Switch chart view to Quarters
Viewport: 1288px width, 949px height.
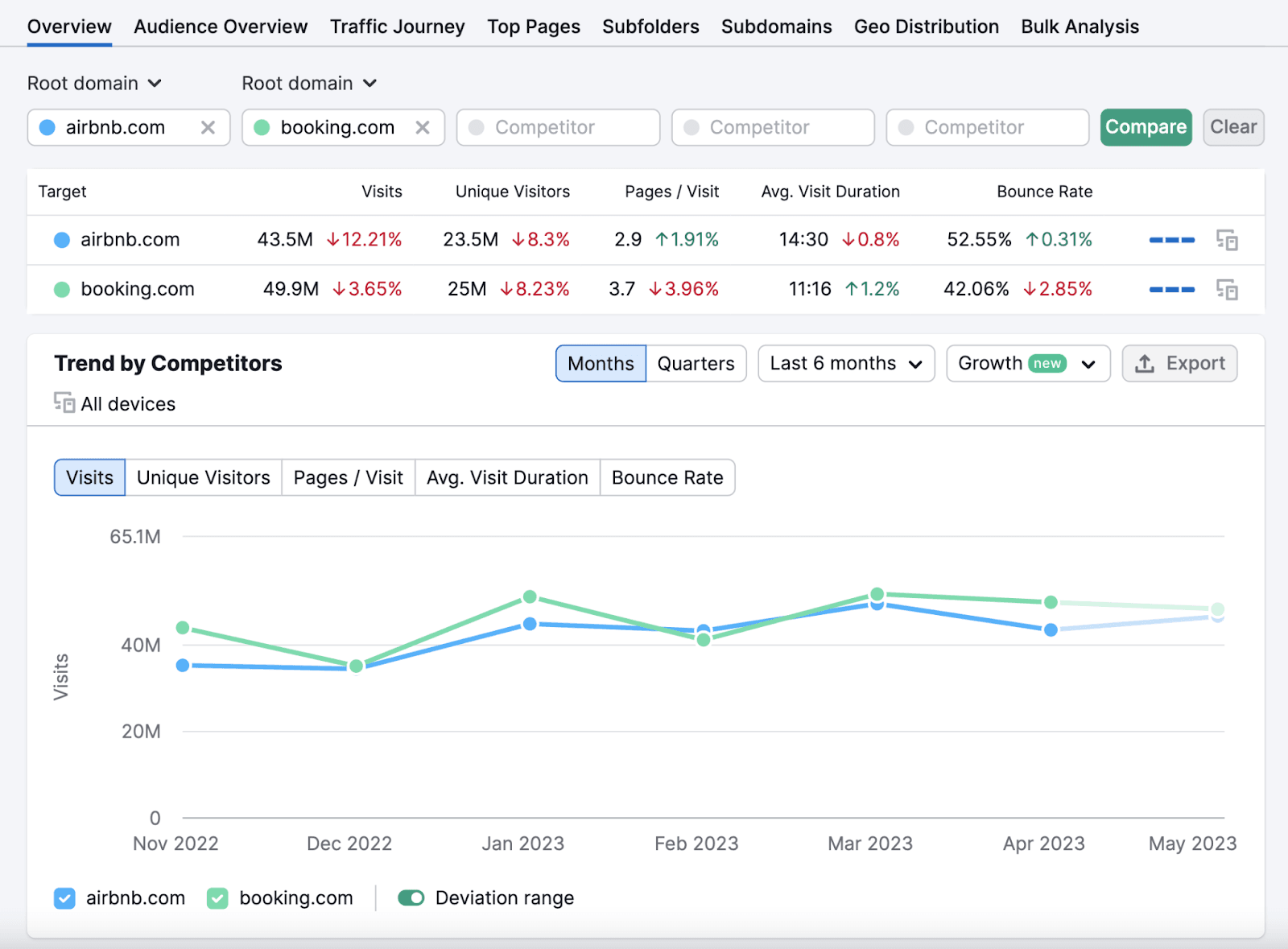point(696,363)
